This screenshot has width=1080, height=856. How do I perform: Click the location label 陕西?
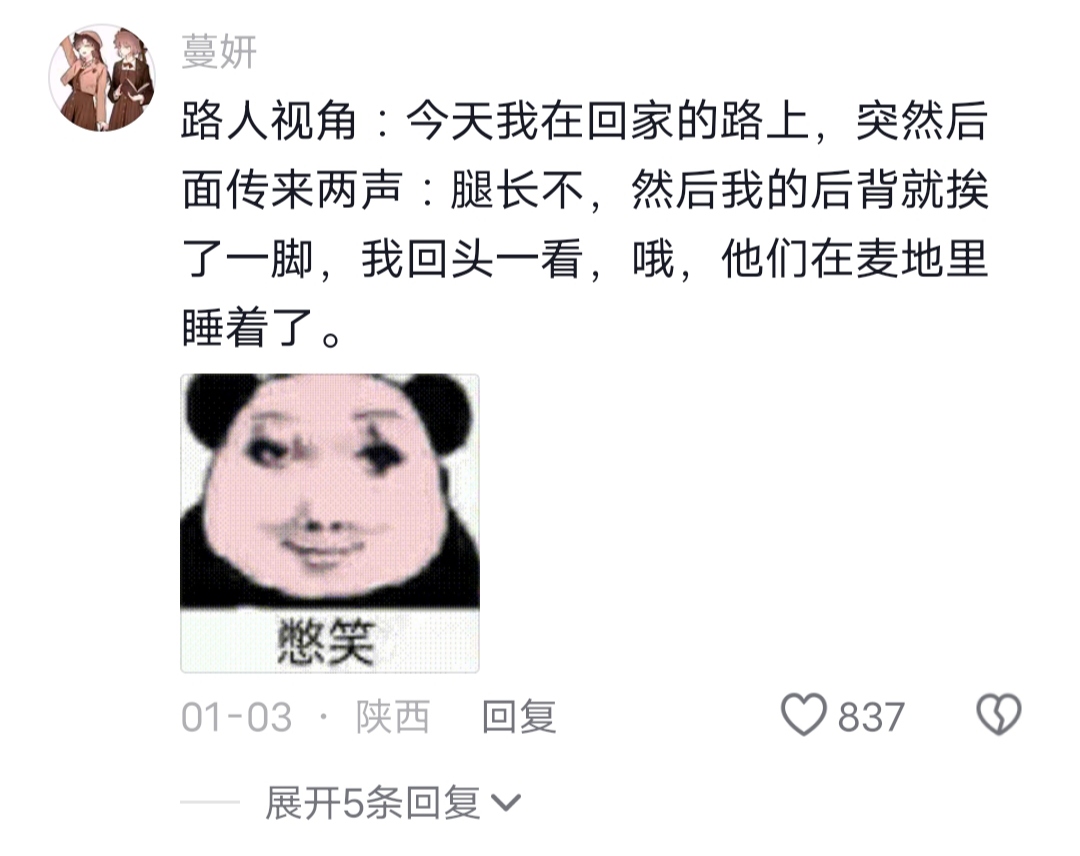393,716
